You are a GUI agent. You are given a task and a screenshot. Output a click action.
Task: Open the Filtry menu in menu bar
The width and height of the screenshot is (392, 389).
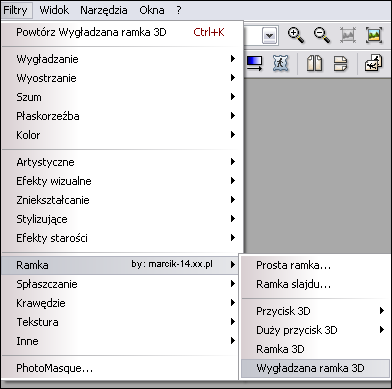16,10
